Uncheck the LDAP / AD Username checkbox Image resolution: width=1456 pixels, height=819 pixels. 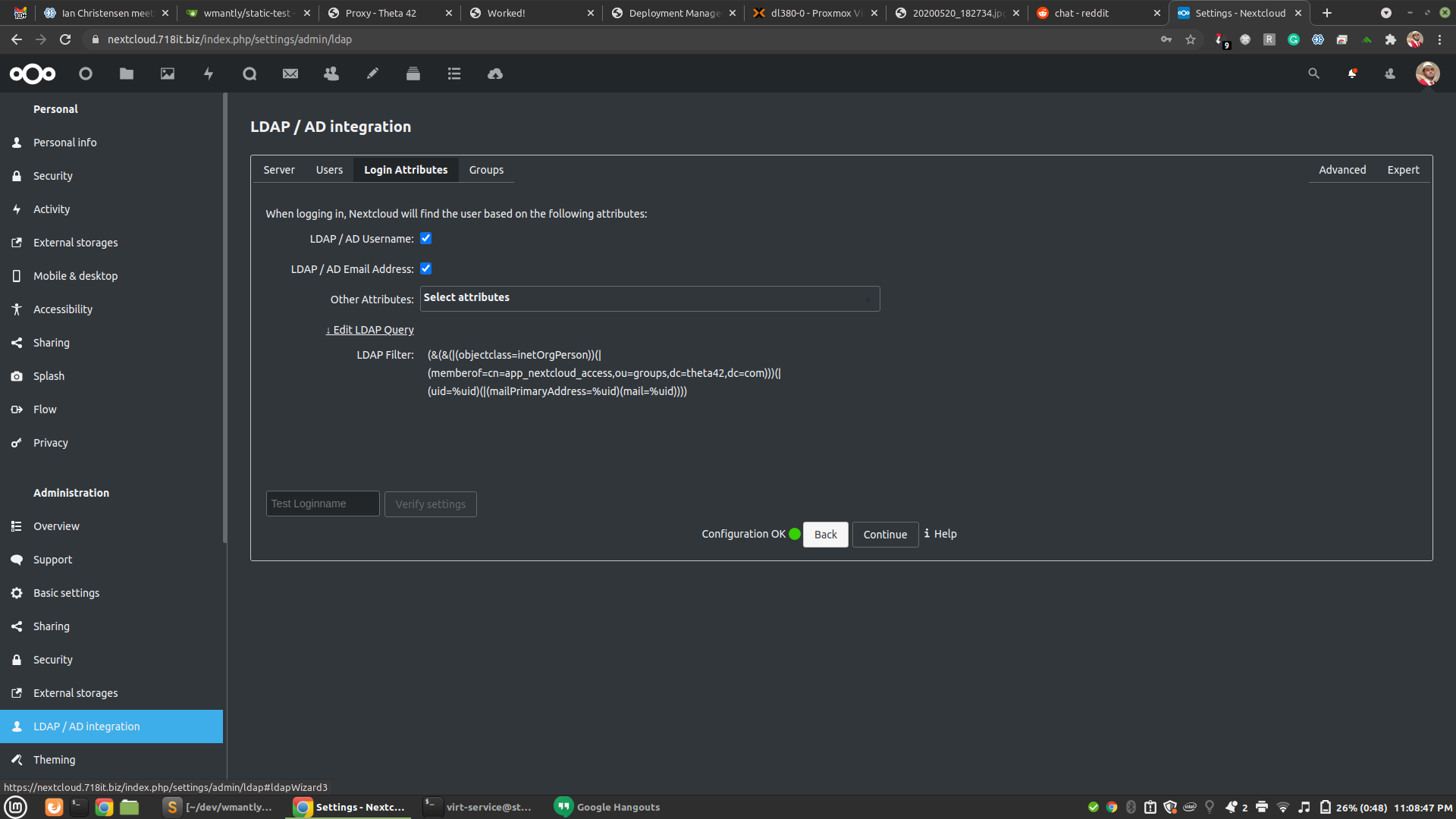(x=426, y=238)
